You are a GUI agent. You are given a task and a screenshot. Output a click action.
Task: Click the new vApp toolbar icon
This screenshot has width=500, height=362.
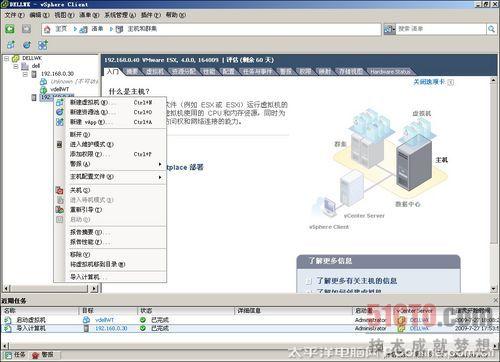(43, 45)
